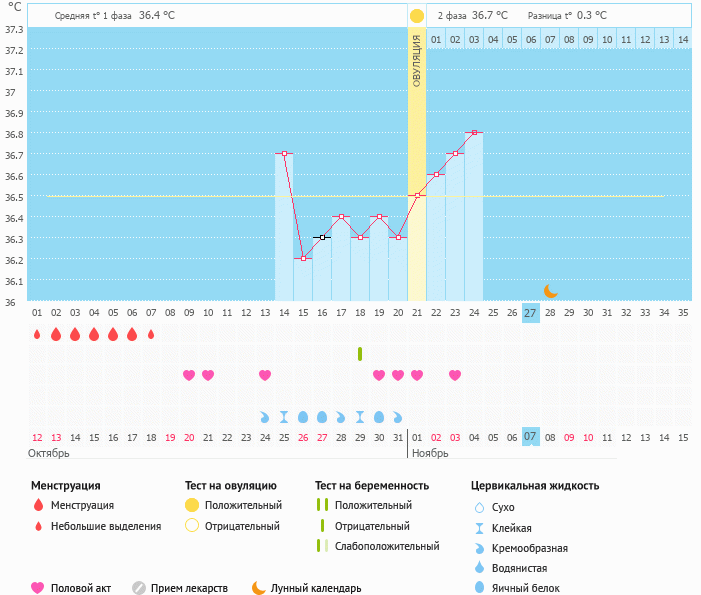Click the small spotting drop on cycle day 07

(151, 334)
